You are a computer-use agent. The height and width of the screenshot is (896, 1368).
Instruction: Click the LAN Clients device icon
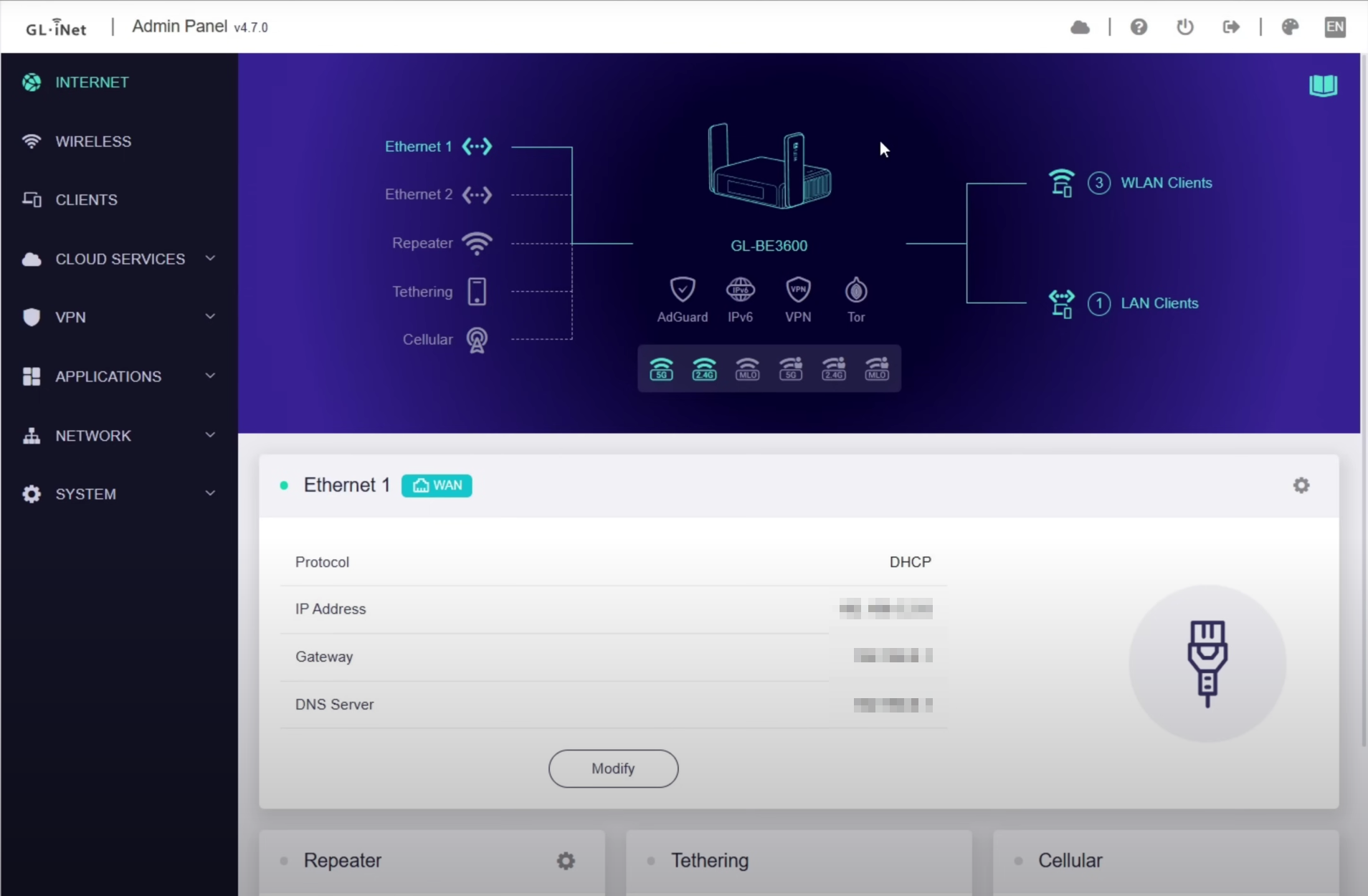1061,303
